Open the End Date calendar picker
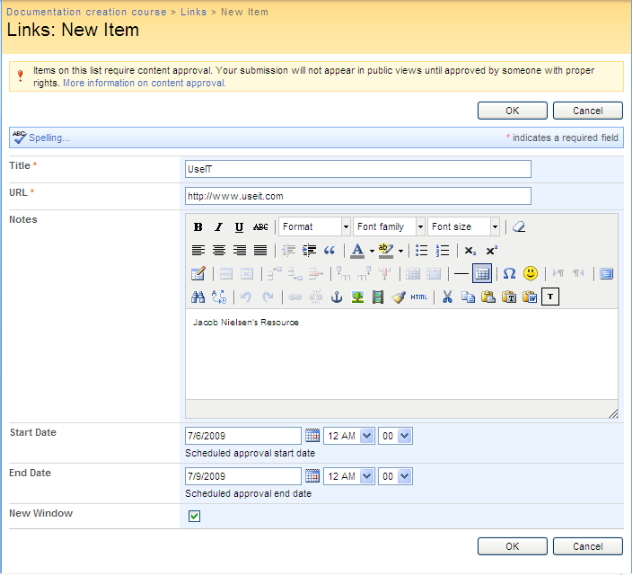 312,476
